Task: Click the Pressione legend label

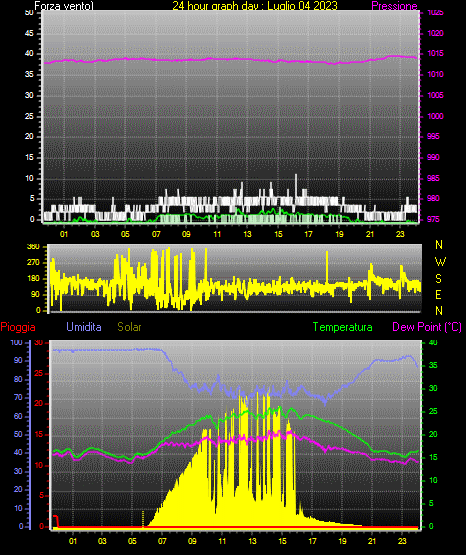Action: [x=394, y=5]
